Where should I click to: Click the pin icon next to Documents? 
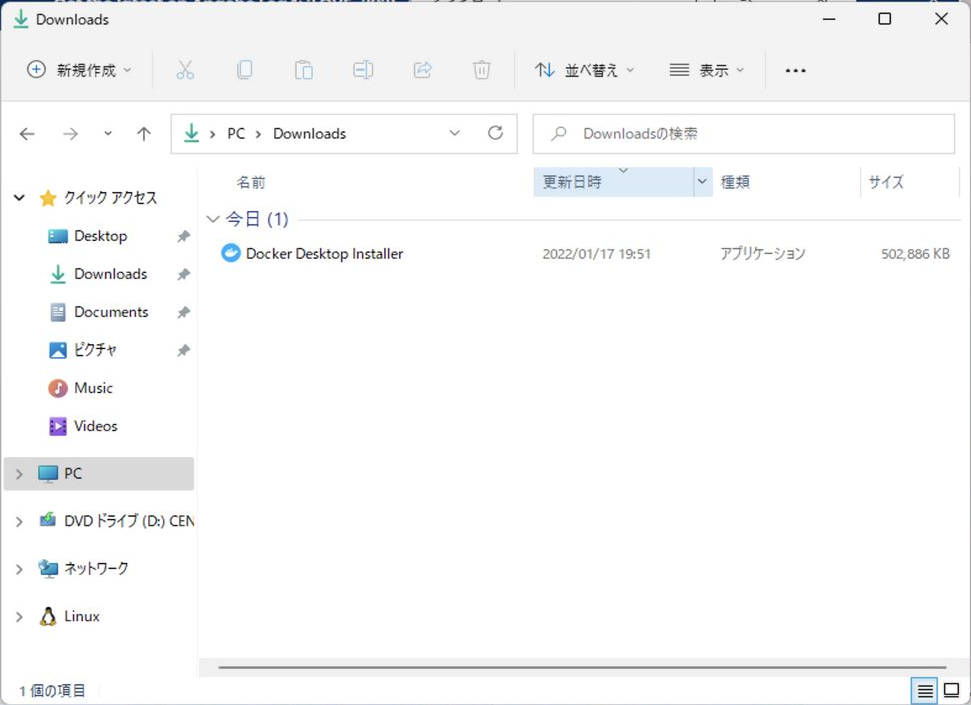tap(183, 312)
